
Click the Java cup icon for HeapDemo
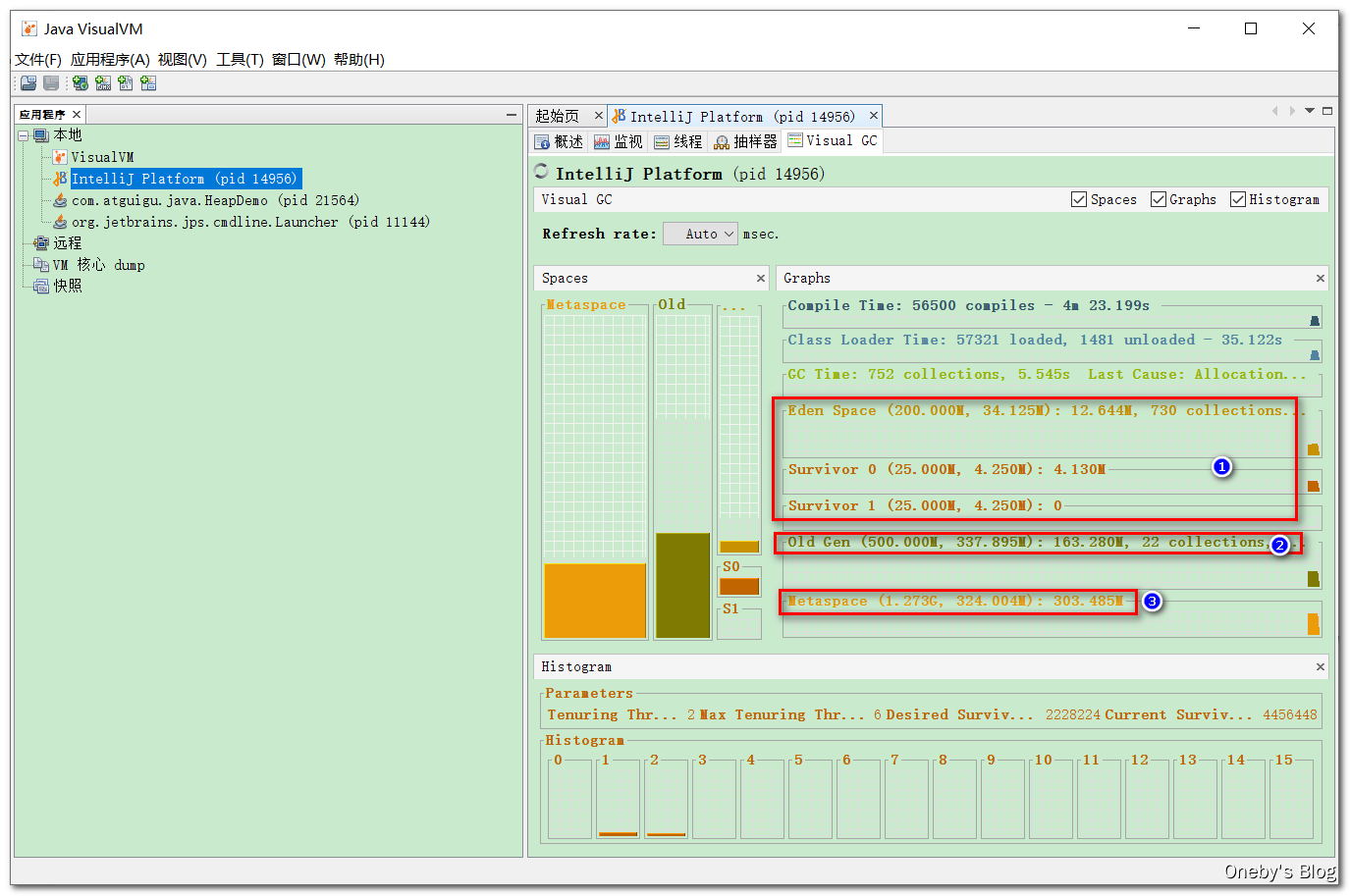click(60, 200)
